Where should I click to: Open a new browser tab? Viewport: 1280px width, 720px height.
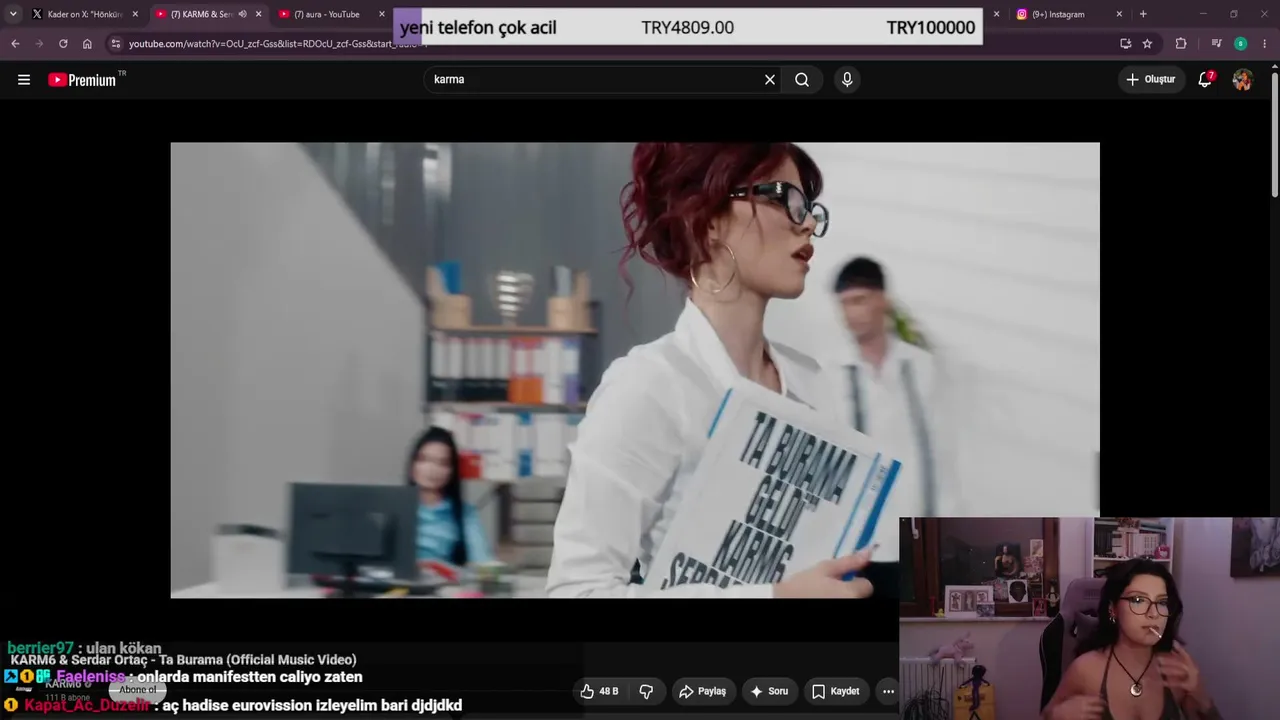click(x=1143, y=14)
